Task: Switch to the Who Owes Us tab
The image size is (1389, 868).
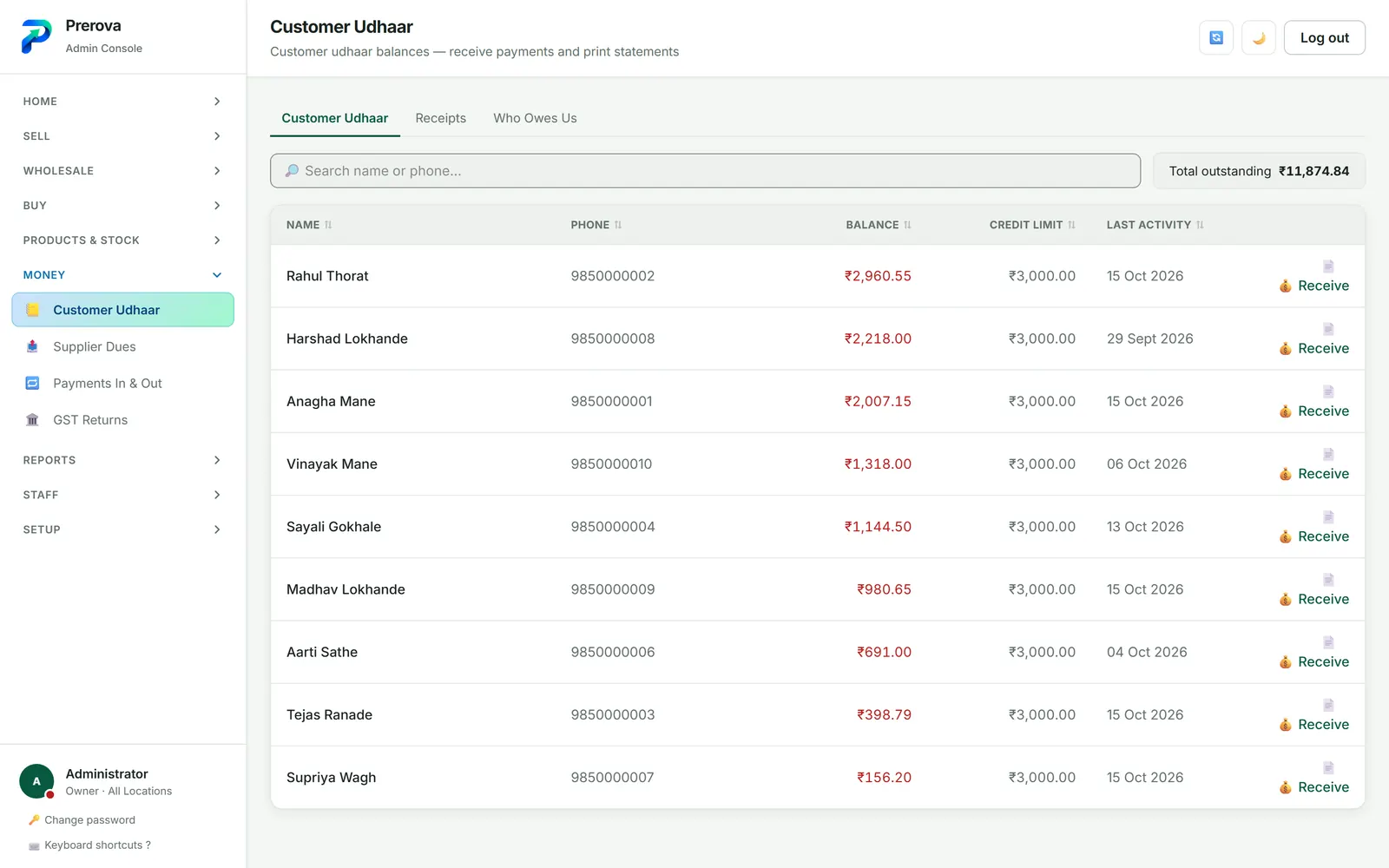Action: pyautogui.click(x=535, y=118)
